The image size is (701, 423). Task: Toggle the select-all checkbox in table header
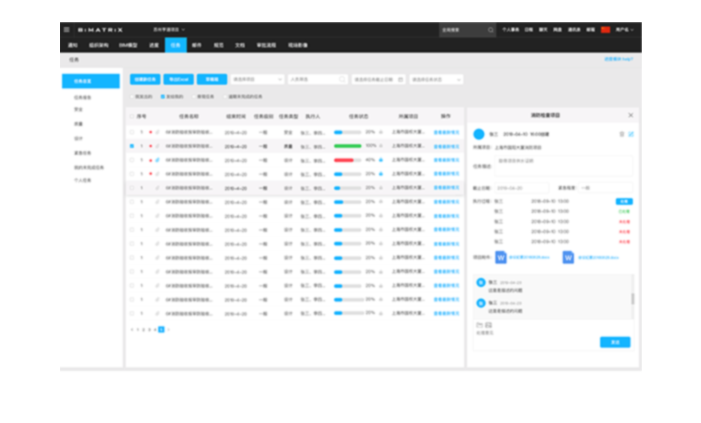click(132, 116)
